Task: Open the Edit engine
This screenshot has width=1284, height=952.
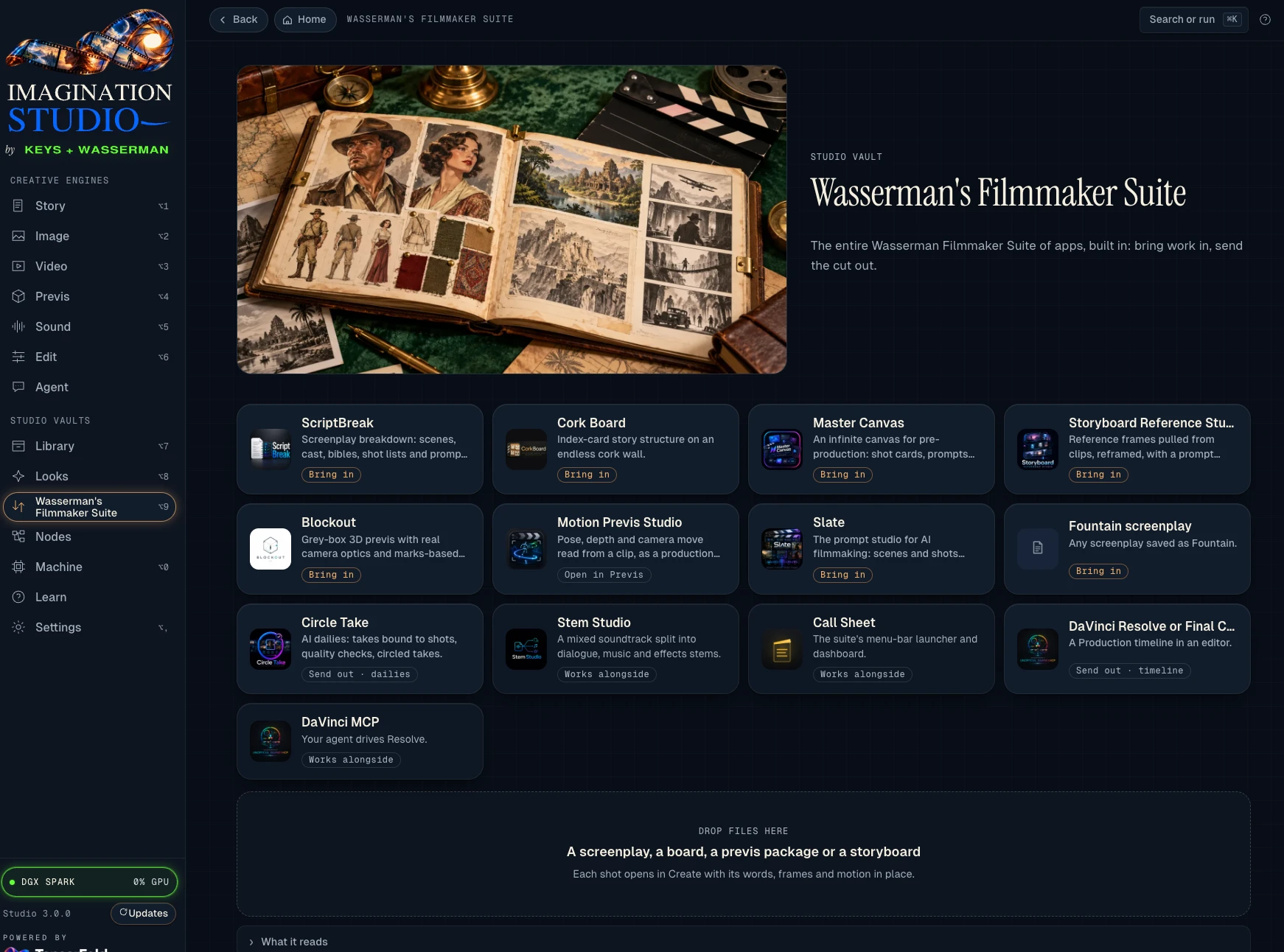Action: click(x=89, y=357)
